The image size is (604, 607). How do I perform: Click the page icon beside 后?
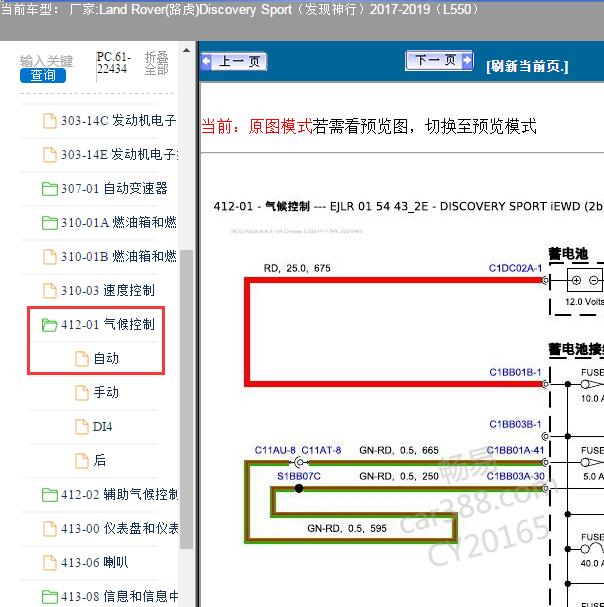81,461
